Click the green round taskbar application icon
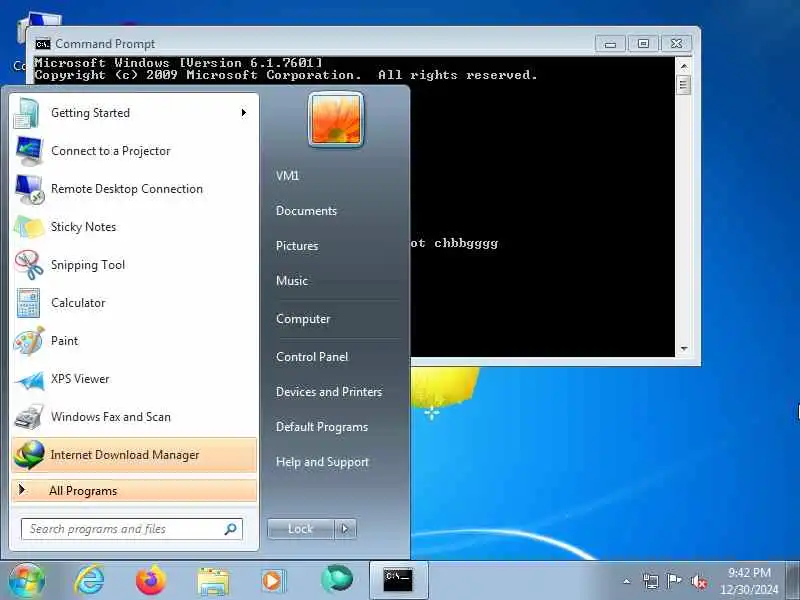Image resolution: width=800 pixels, height=600 pixels. coord(337,580)
